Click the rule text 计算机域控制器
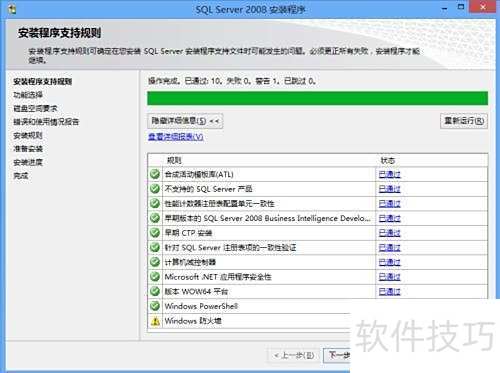The width and height of the screenshot is (500, 373). coord(190,262)
